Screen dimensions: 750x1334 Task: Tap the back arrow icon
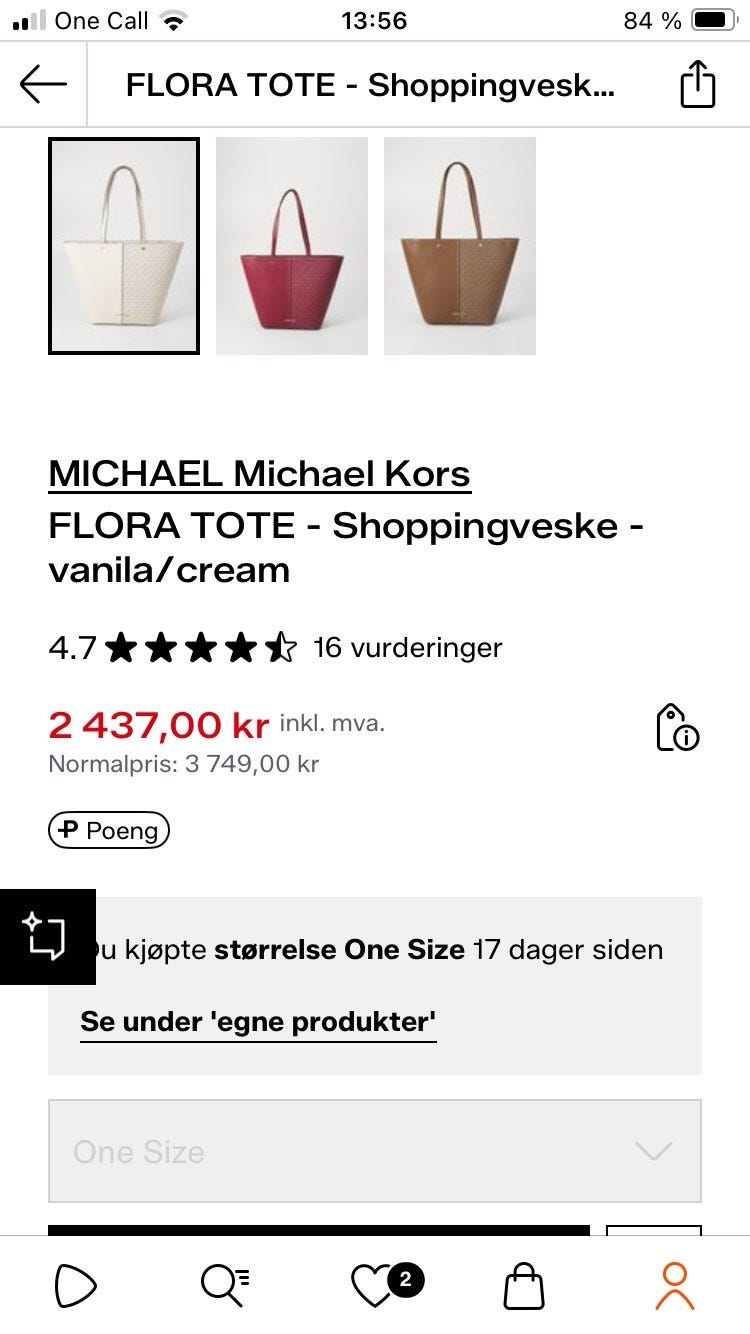pyautogui.click(x=43, y=85)
